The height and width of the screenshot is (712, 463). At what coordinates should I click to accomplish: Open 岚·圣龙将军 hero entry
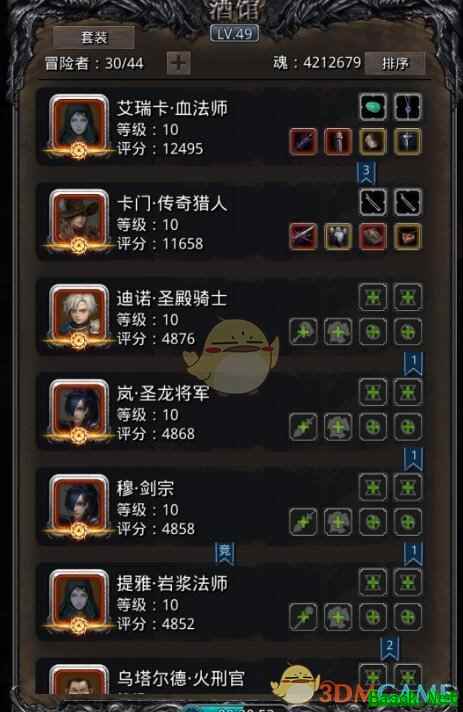coord(231,412)
